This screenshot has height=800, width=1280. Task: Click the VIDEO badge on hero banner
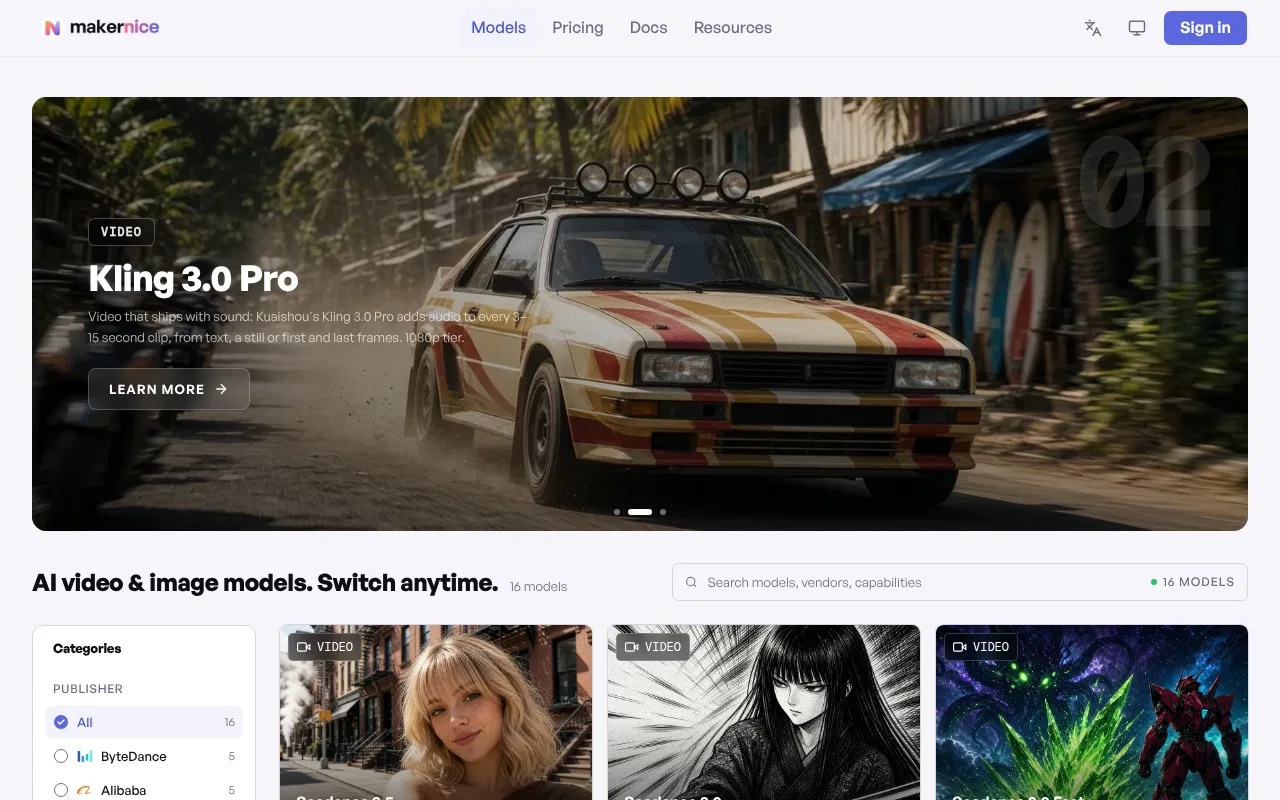[x=121, y=232]
